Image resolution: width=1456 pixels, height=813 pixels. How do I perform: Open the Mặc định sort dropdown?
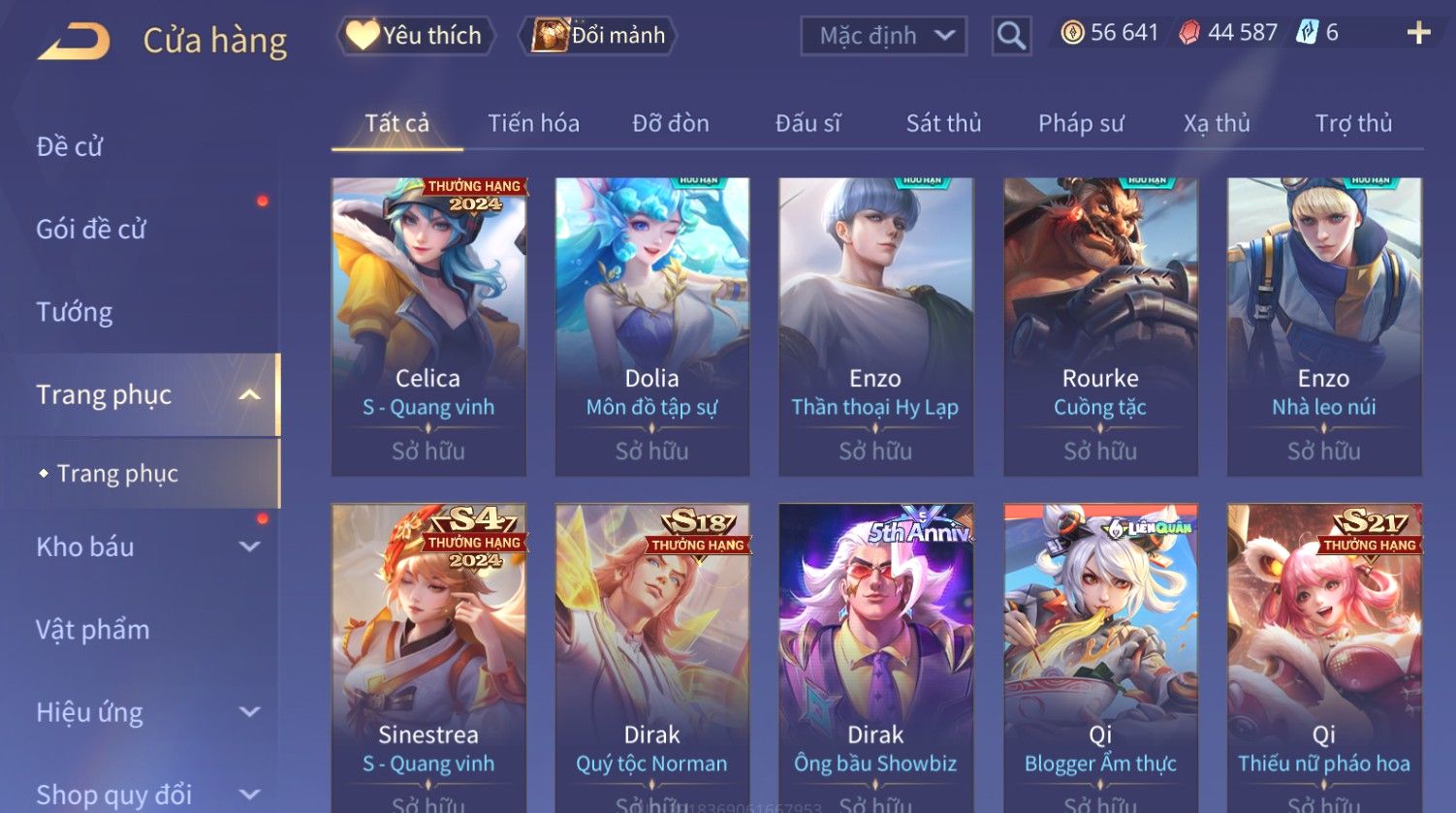(883, 37)
